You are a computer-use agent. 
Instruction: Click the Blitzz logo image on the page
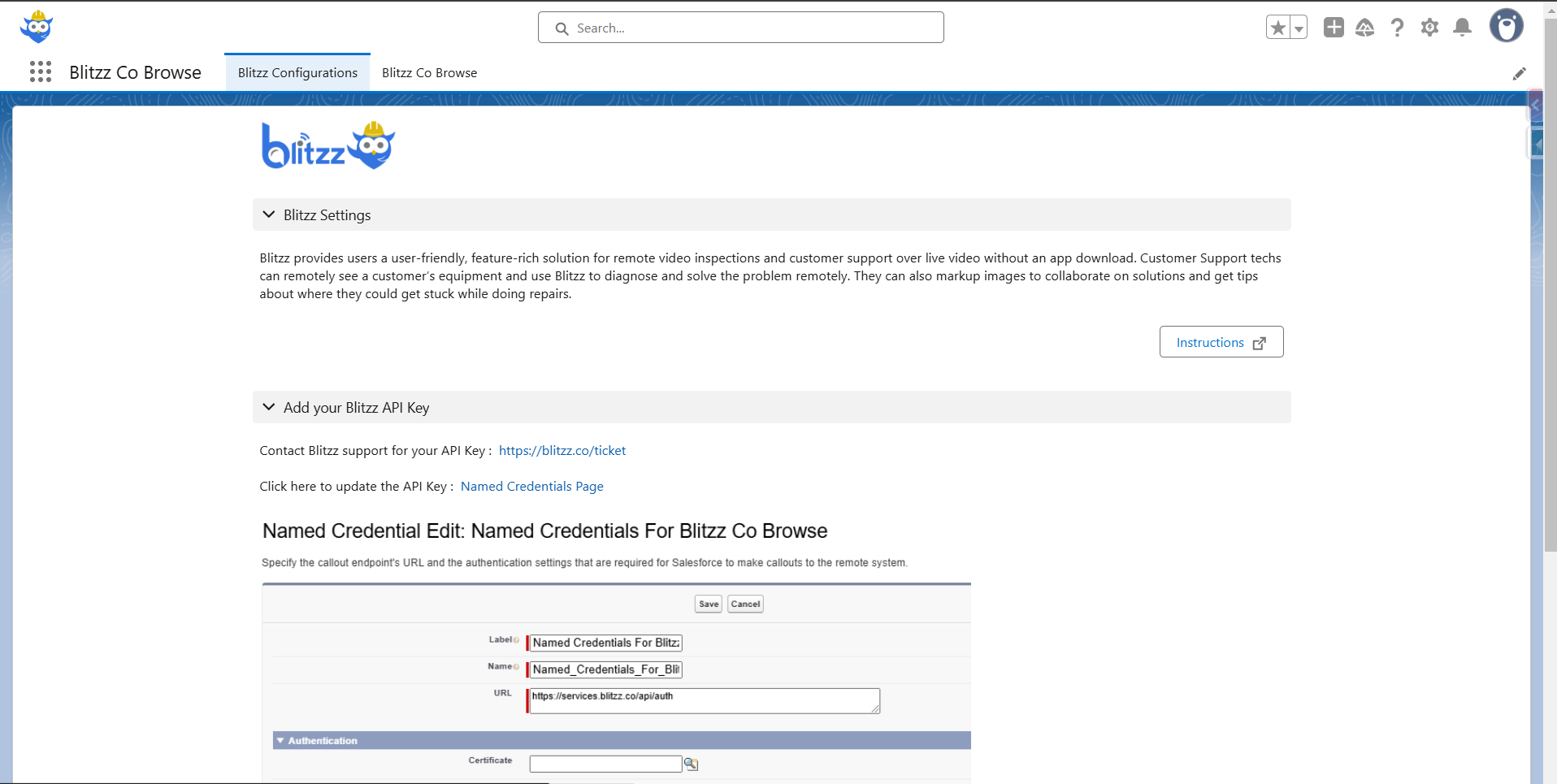coord(328,145)
